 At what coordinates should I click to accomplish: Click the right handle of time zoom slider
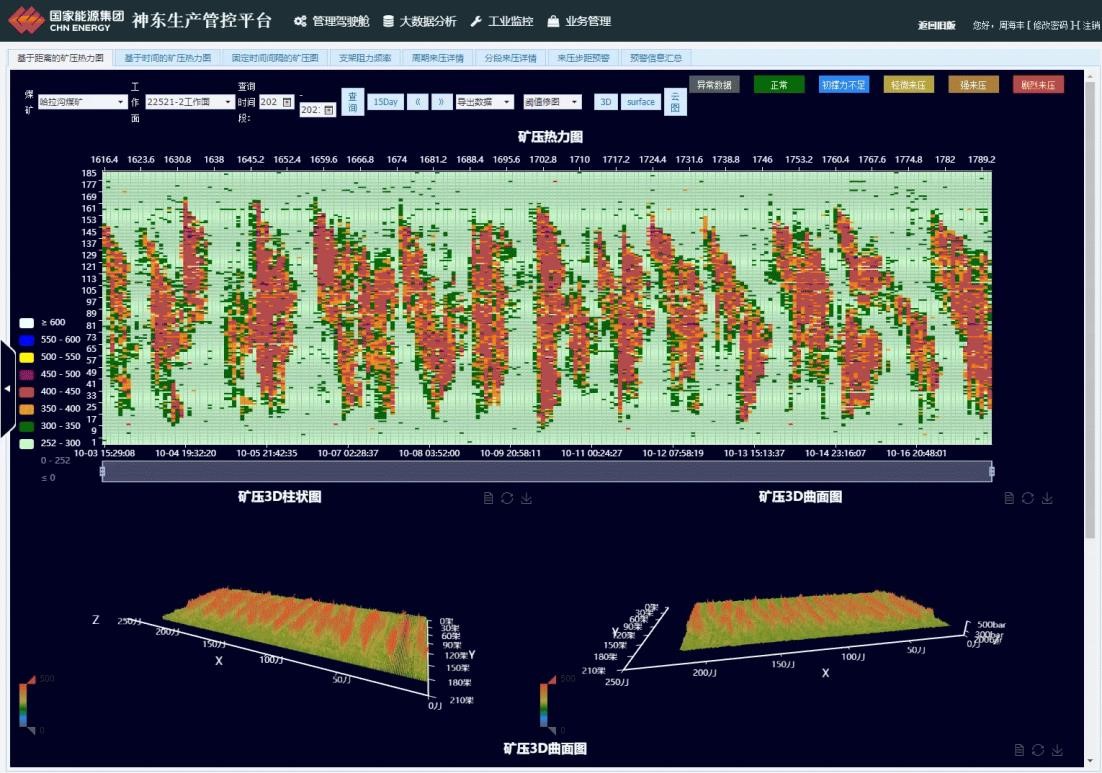pos(992,472)
